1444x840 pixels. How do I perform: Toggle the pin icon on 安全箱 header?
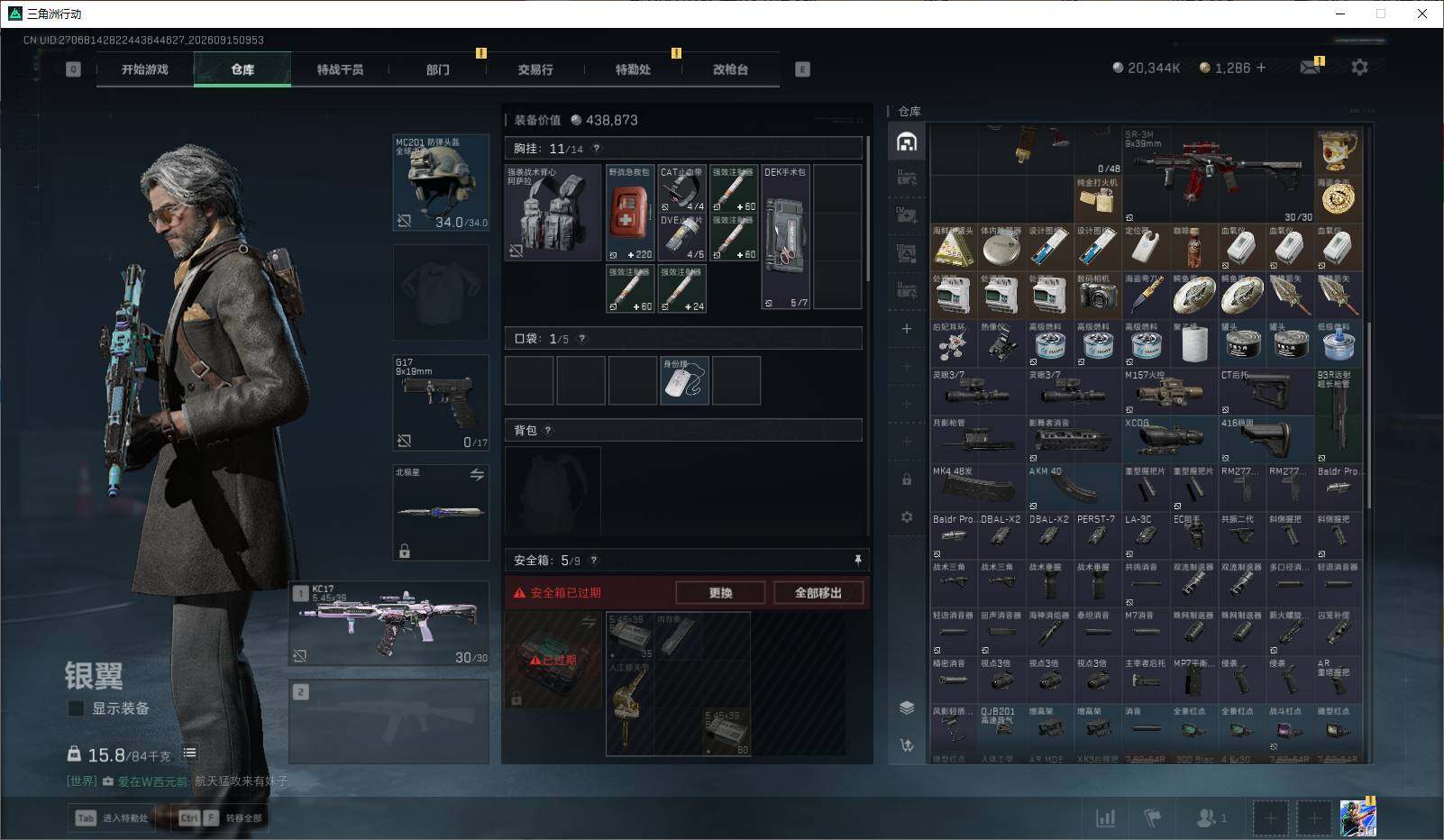point(857,561)
